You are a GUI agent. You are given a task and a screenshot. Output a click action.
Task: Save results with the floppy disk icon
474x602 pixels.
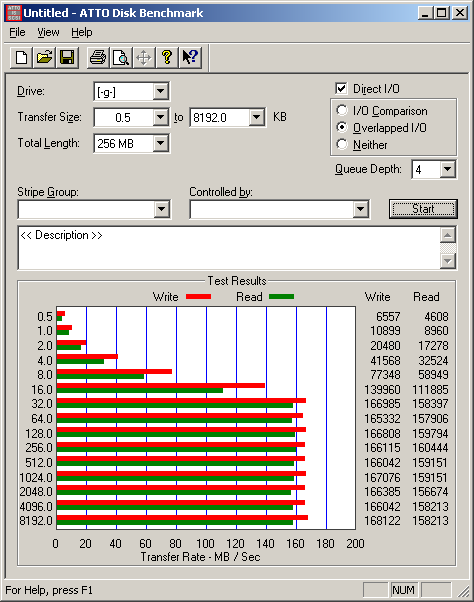[67, 58]
